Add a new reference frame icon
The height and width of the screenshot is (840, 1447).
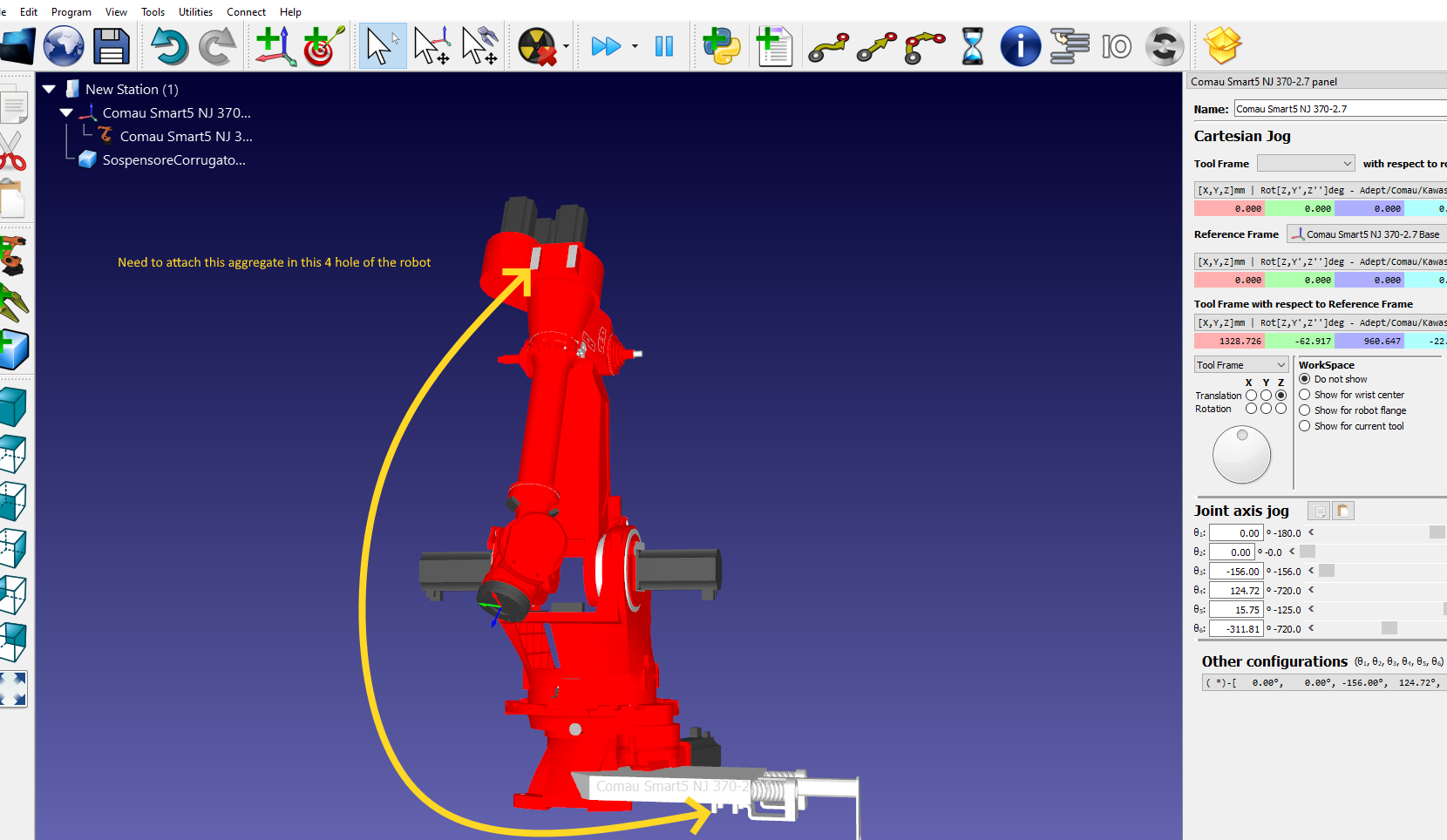[275, 46]
